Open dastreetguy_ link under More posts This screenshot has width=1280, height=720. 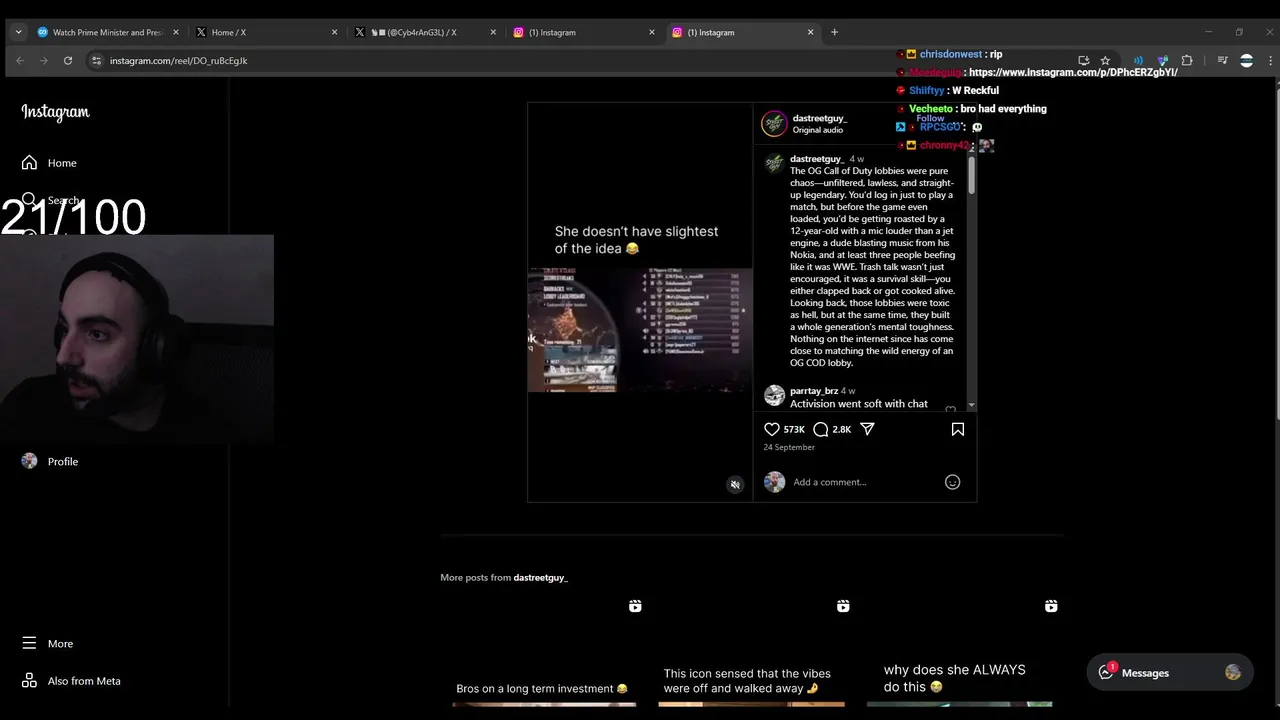[x=540, y=578]
